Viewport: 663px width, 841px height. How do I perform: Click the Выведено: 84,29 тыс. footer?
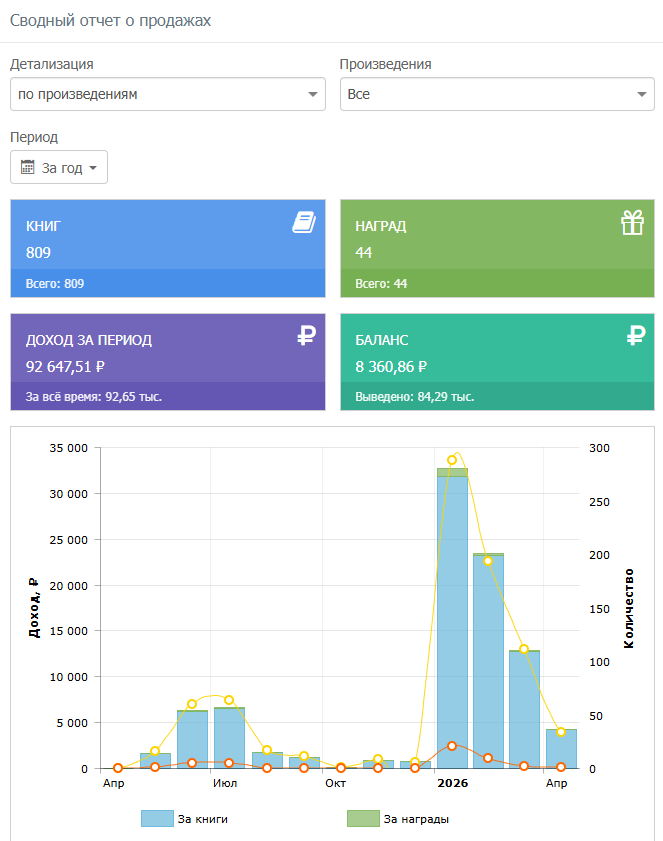coord(497,397)
